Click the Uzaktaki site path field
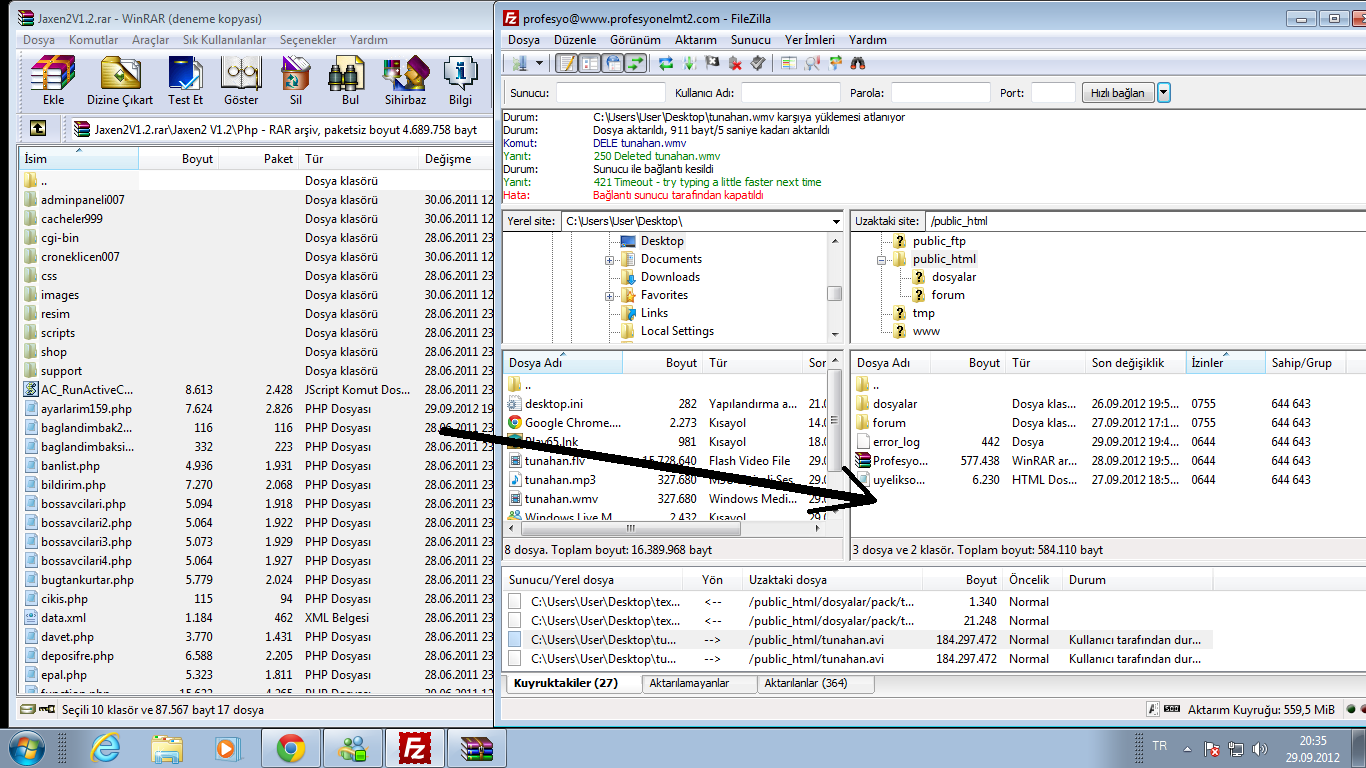The height and width of the screenshot is (768, 1366). pos(1144,221)
